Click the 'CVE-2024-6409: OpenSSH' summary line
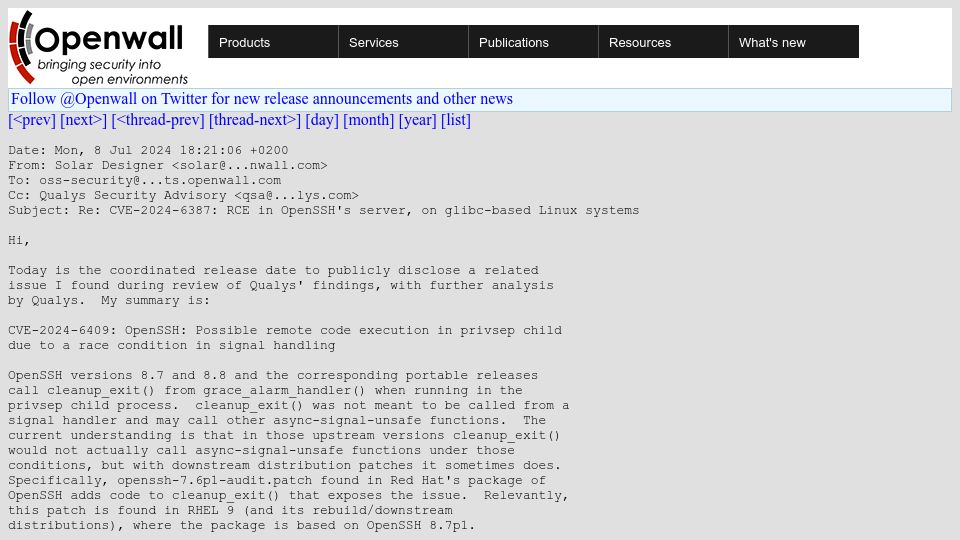 coord(285,331)
